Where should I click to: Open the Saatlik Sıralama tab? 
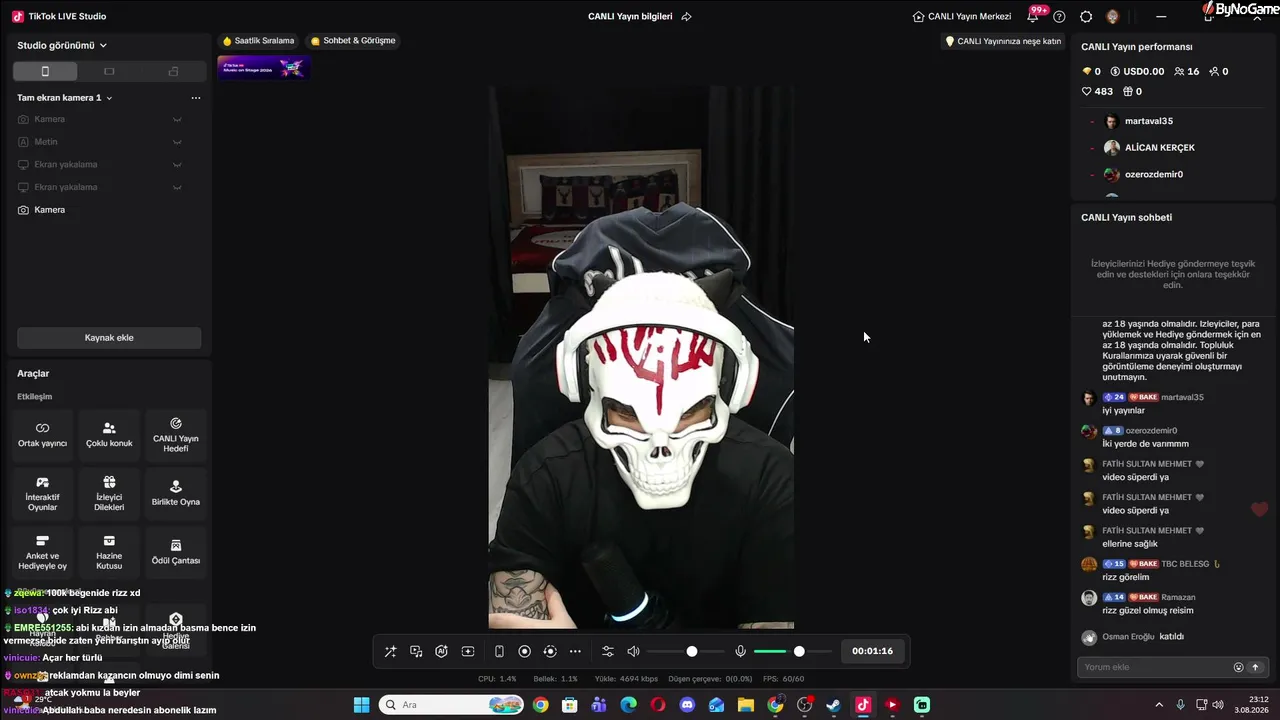pos(259,41)
